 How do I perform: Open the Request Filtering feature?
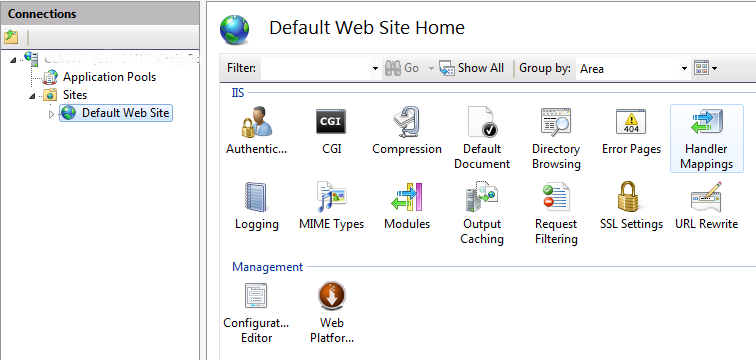(x=556, y=213)
